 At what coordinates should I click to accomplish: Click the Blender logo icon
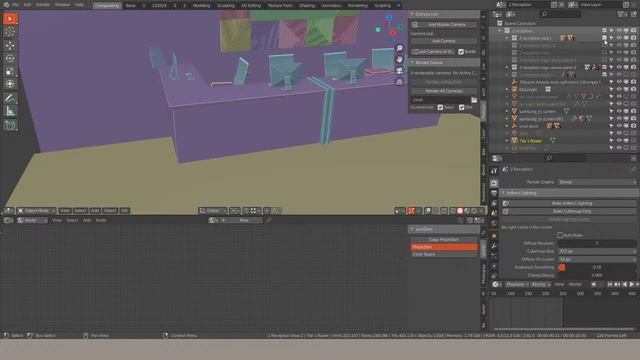pos(6,5)
